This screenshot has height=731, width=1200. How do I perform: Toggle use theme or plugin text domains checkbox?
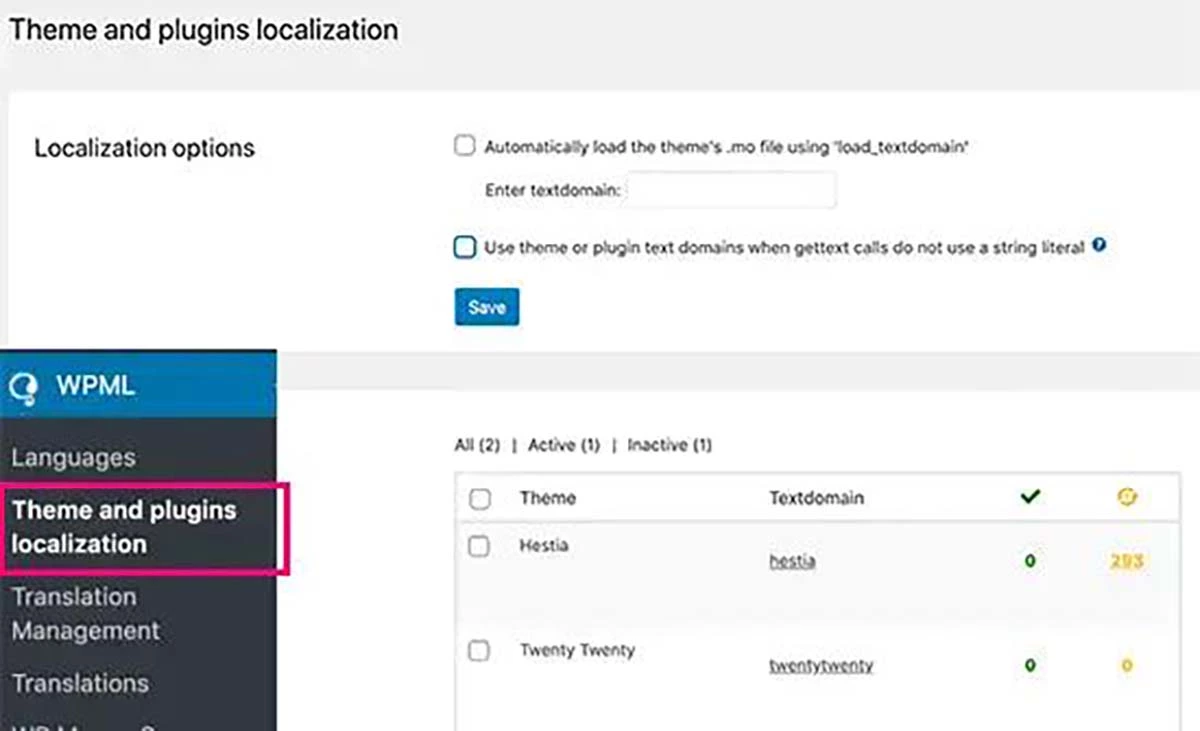coord(464,247)
